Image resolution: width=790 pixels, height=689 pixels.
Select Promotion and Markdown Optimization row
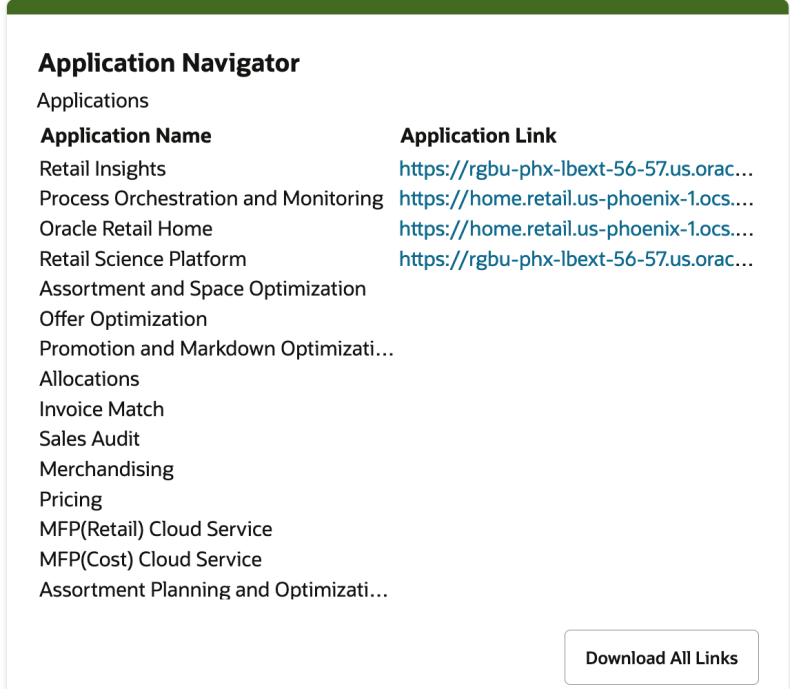tap(216, 349)
